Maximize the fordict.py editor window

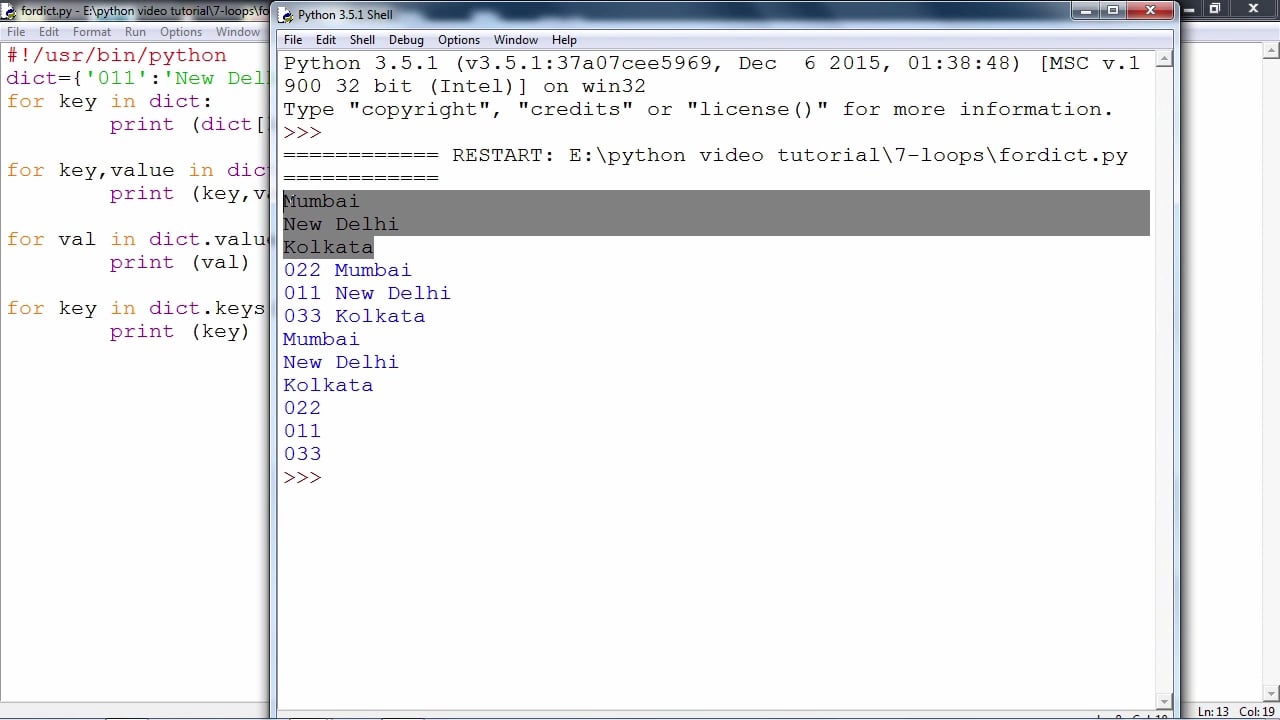coord(1215,8)
